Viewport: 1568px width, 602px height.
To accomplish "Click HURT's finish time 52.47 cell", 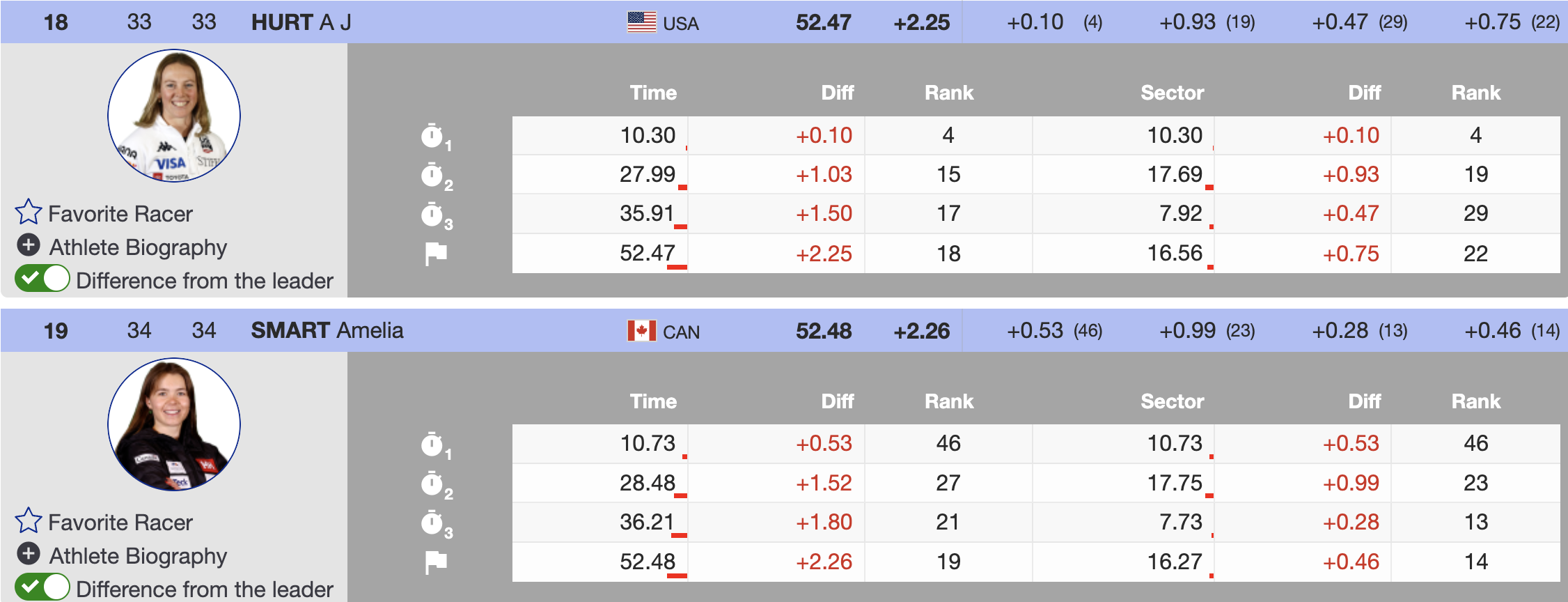I will pos(647,254).
